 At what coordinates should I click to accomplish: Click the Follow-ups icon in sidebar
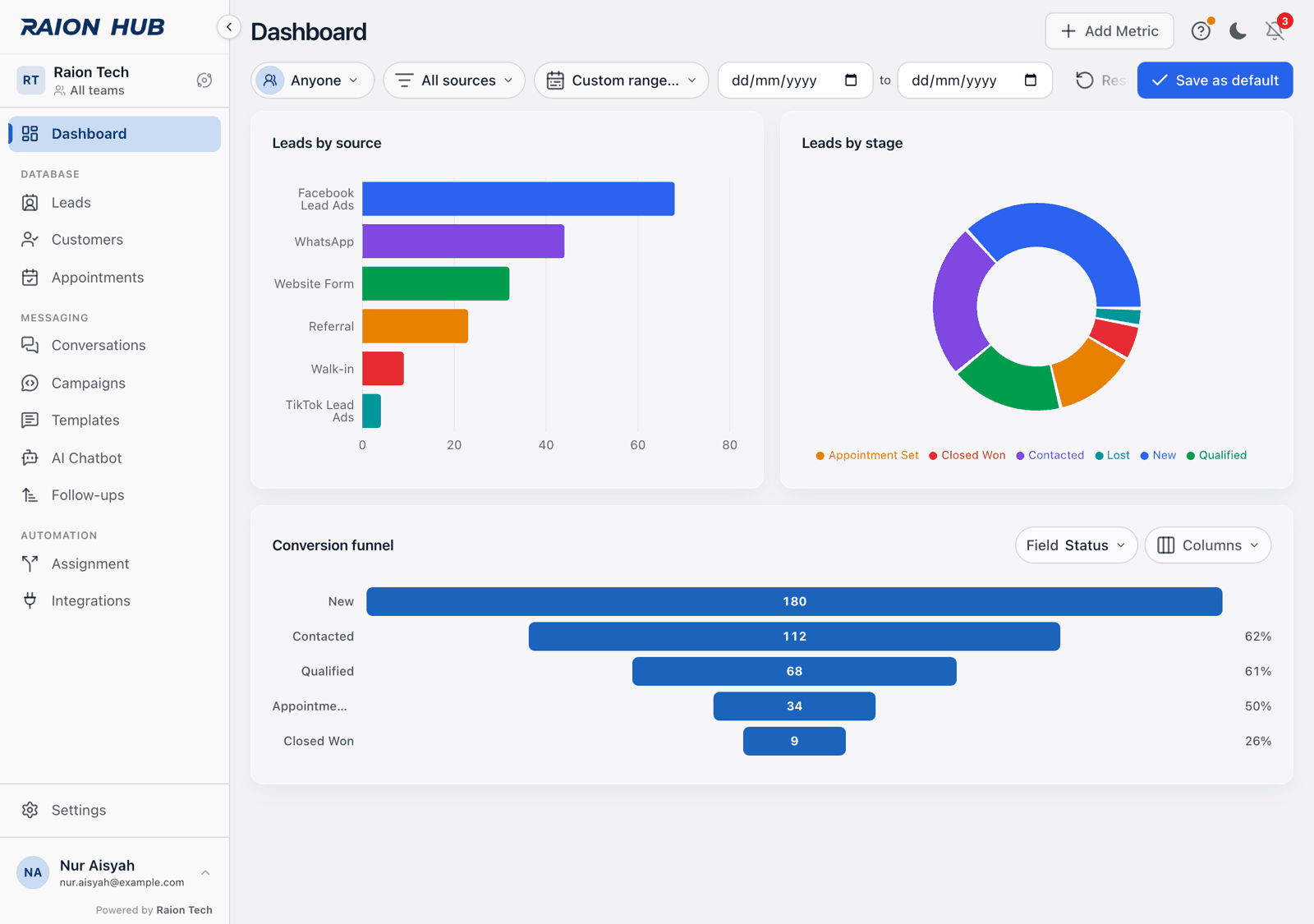(30, 495)
